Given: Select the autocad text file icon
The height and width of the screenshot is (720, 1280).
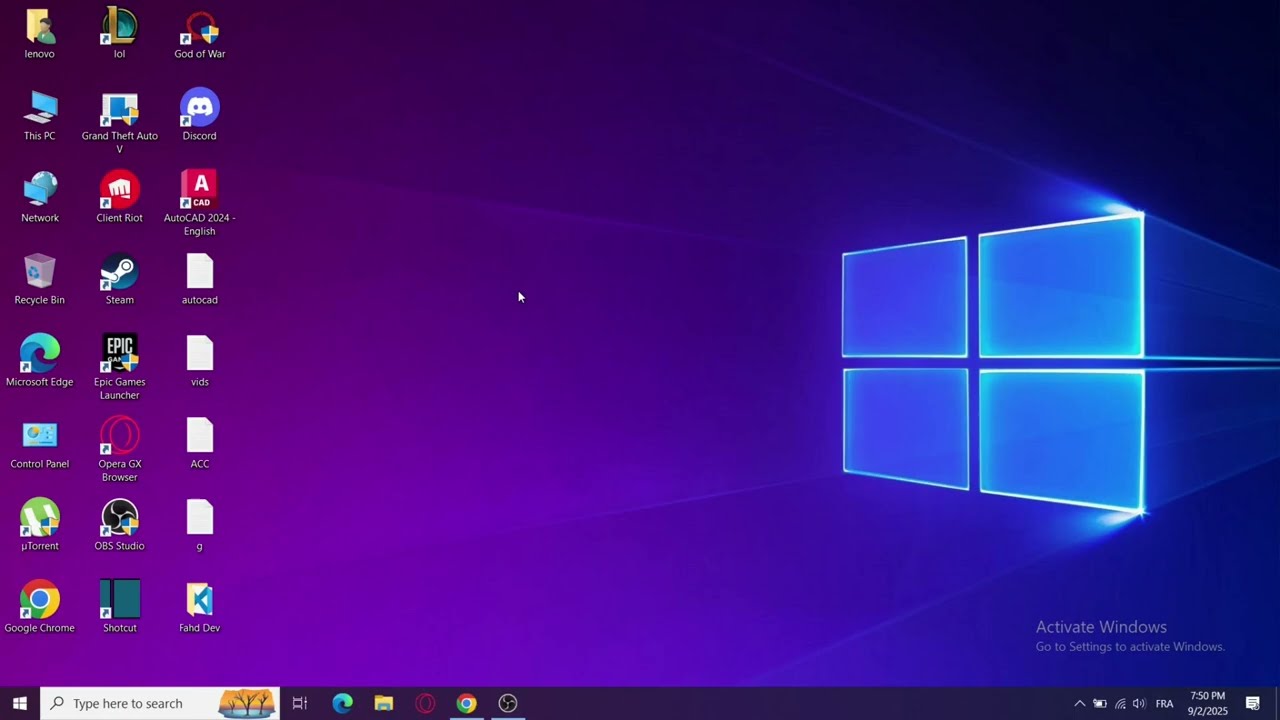Looking at the screenshot, I should pos(199,280).
